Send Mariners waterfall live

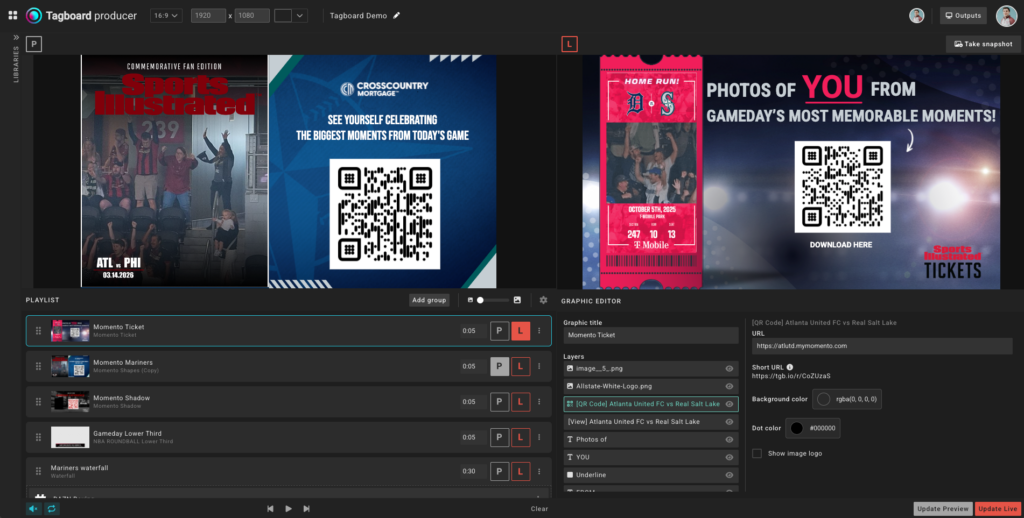520,471
